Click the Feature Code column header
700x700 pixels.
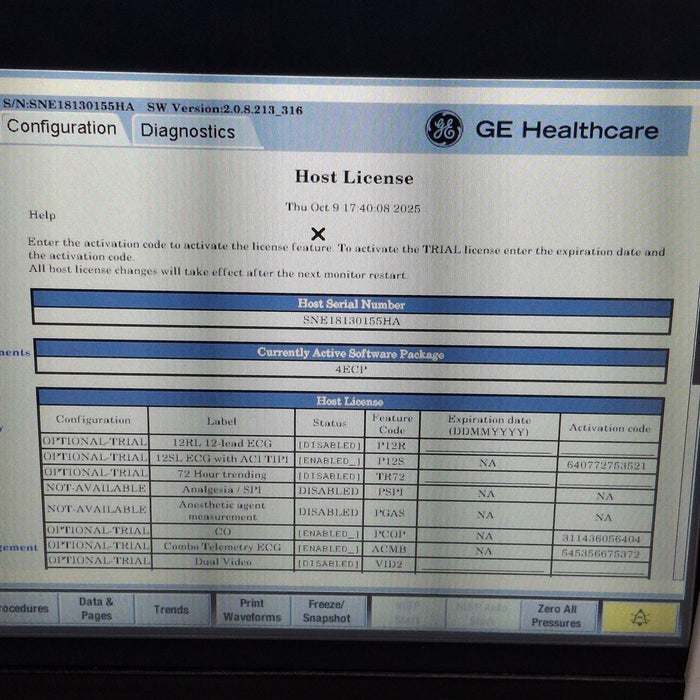(x=392, y=424)
